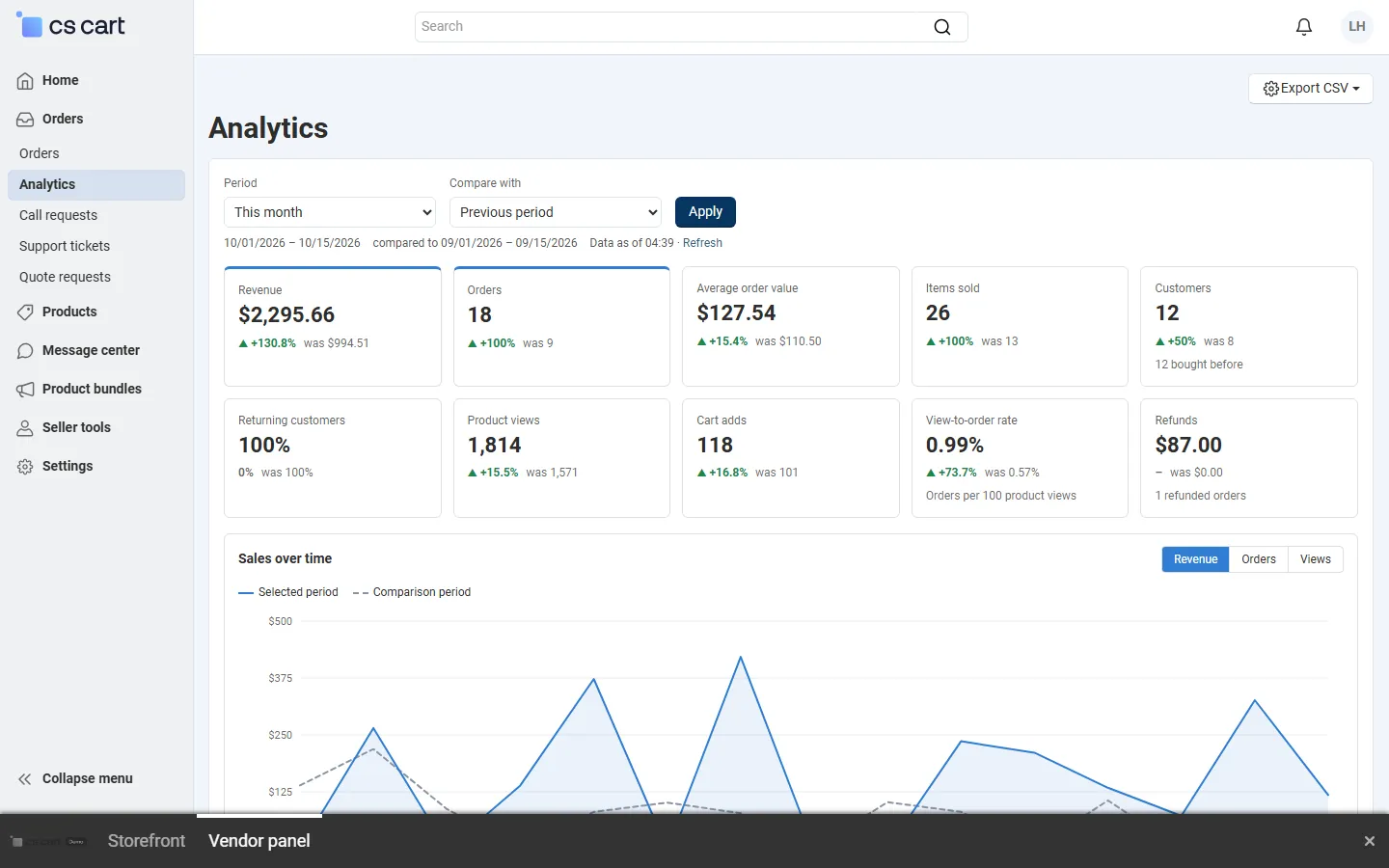This screenshot has height=868, width=1389.
Task: Switch the sales chart to Orders
Action: (1259, 559)
